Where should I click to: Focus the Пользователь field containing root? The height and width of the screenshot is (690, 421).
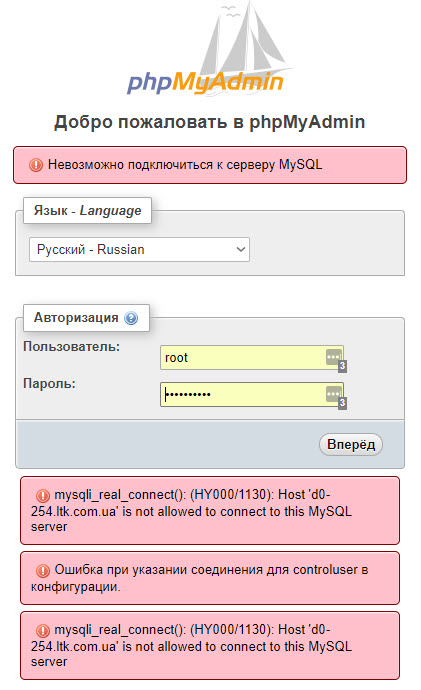tap(252, 357)
